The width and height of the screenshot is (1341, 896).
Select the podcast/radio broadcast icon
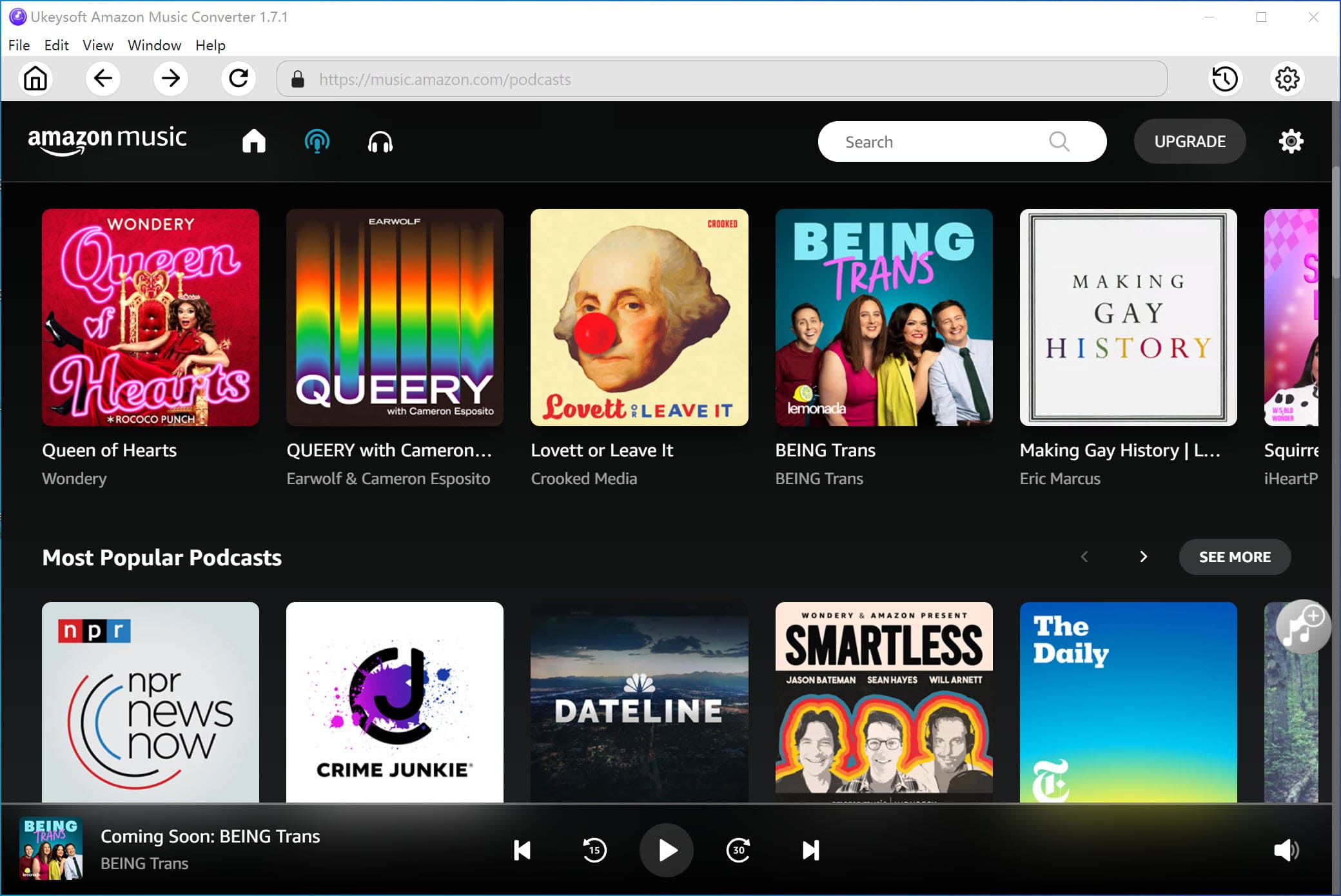316,141
